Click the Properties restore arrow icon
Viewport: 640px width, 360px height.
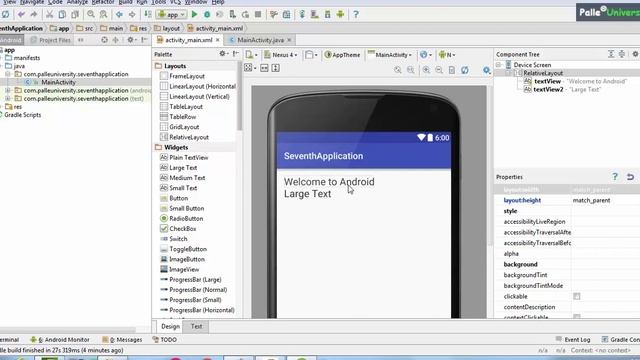click(631, 177)
